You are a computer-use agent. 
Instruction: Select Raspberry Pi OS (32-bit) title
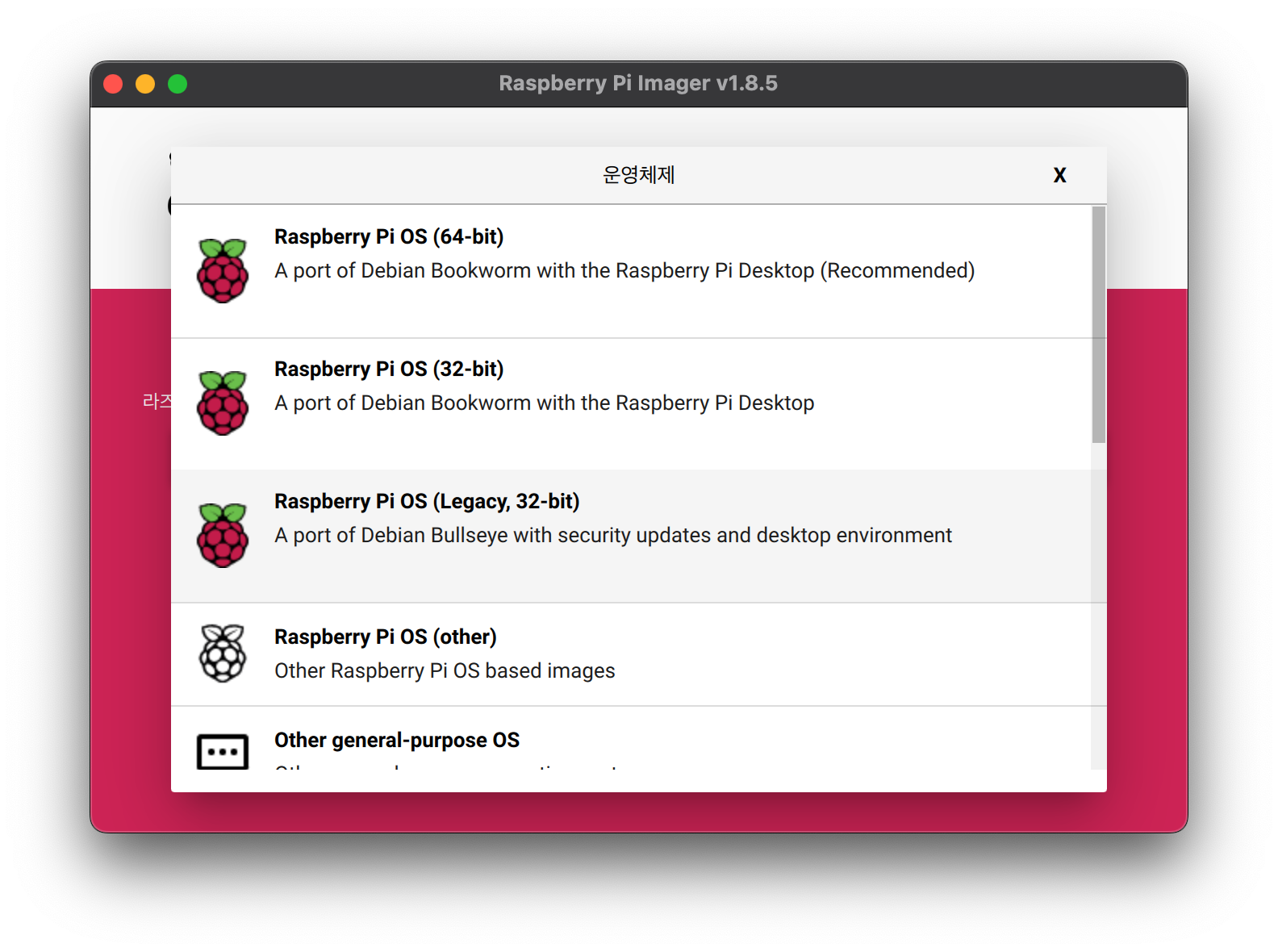pos(389,369)
